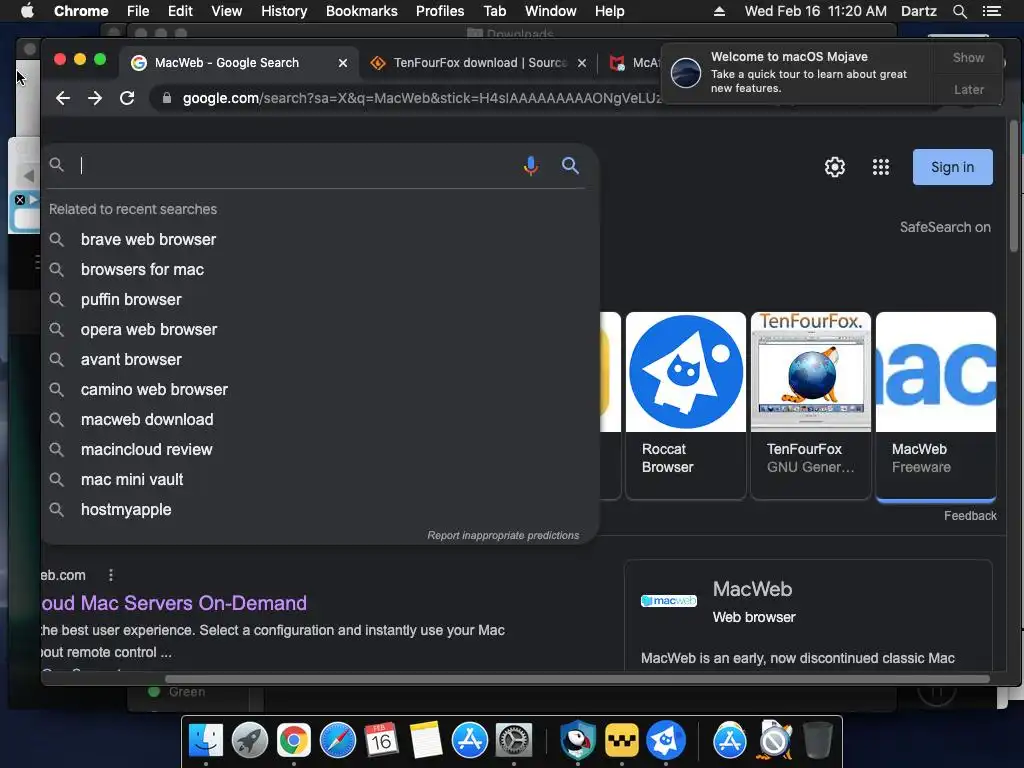The image size is (1024, 768).
Task: Click the Feedback link under the carousel
Action: click(970, 516)
